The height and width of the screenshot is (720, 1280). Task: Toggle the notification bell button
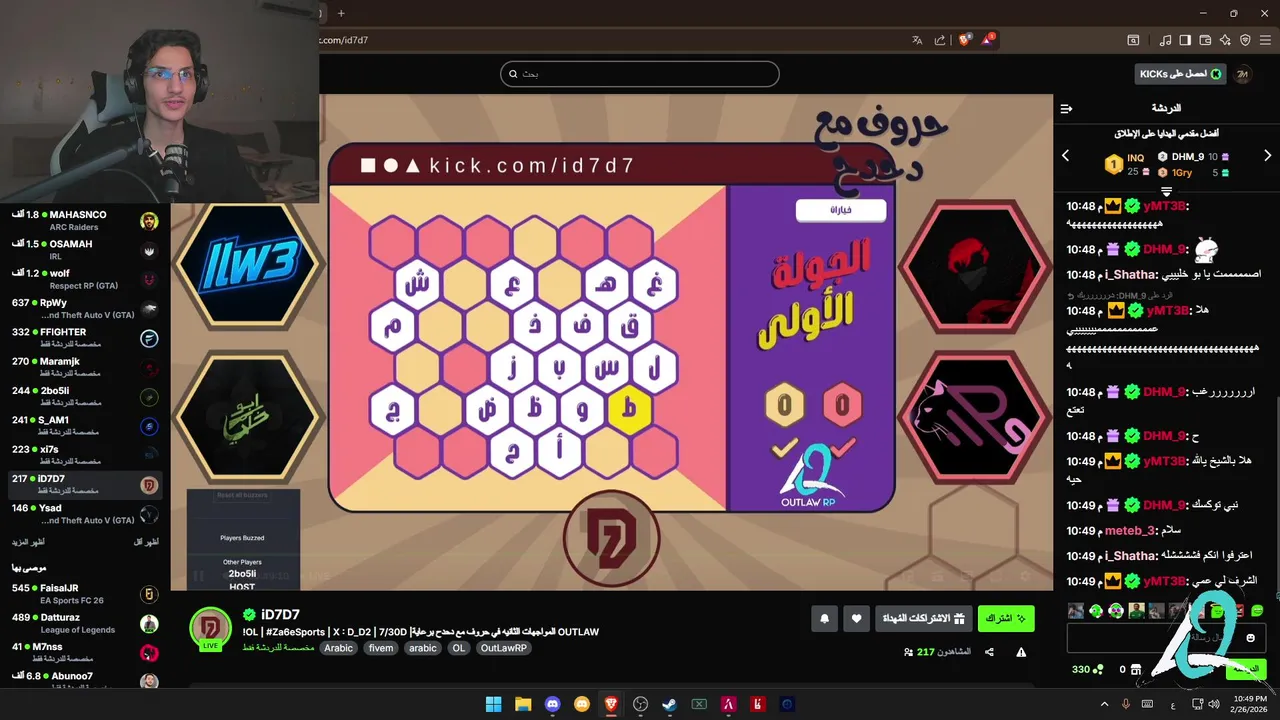coord(824,619)
